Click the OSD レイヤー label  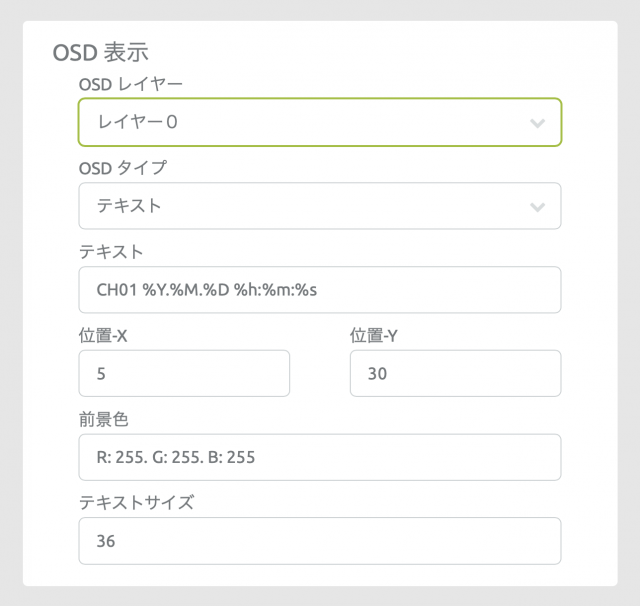[x=125, y=85]
